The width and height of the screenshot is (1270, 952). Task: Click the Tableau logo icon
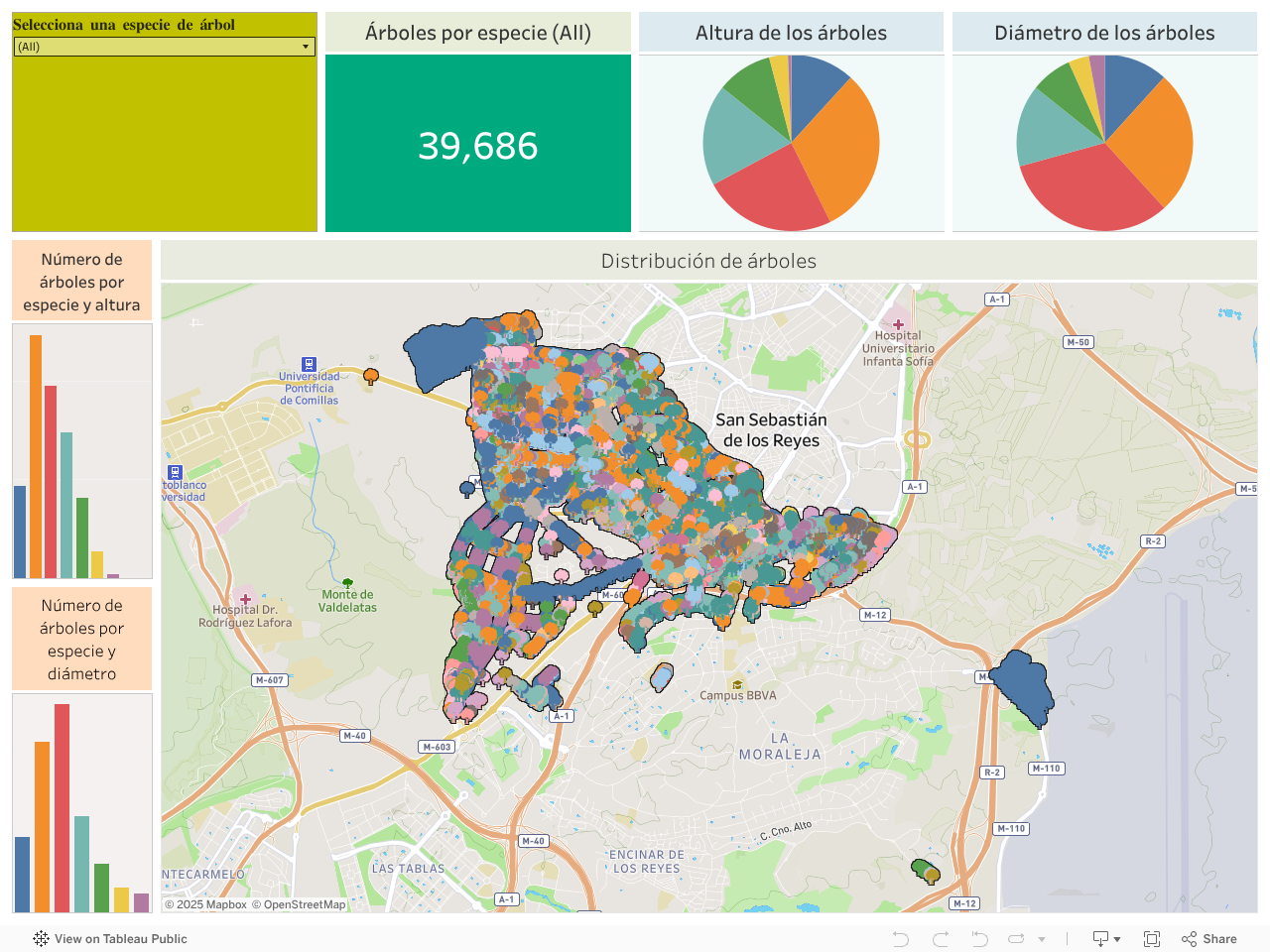[x=41, y=939]
